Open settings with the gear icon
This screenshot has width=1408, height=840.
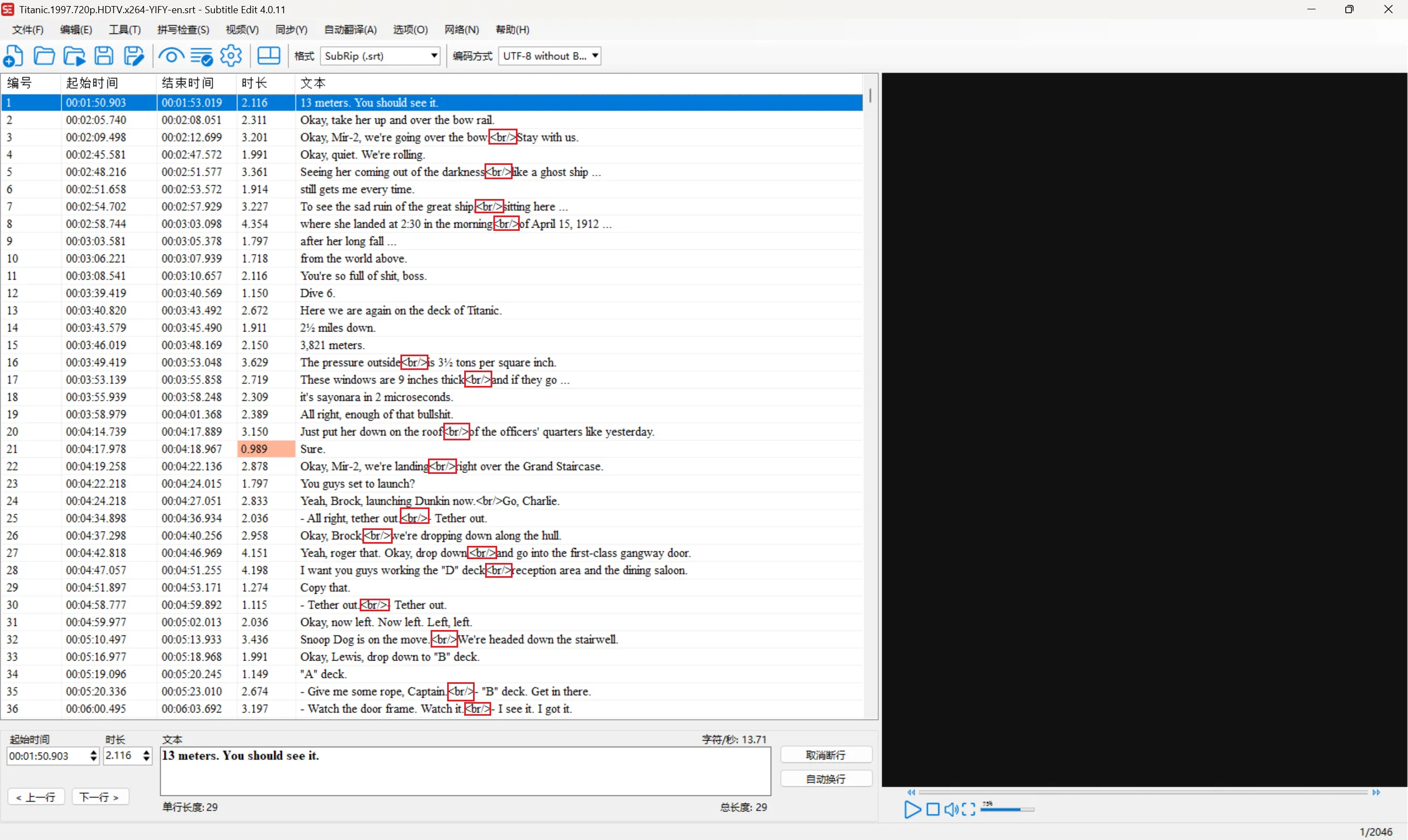[x=231, y=56]
